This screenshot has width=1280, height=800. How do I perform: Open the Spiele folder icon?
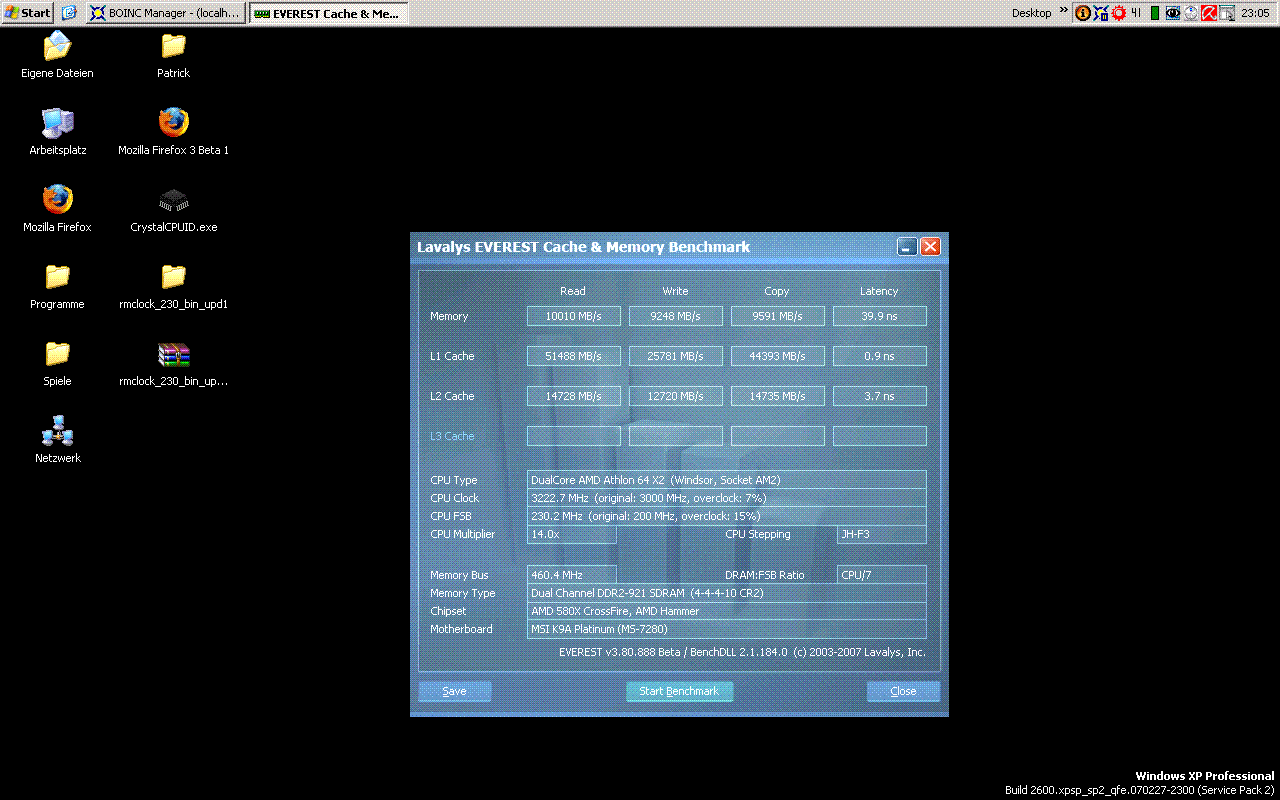tap(57, 354)
